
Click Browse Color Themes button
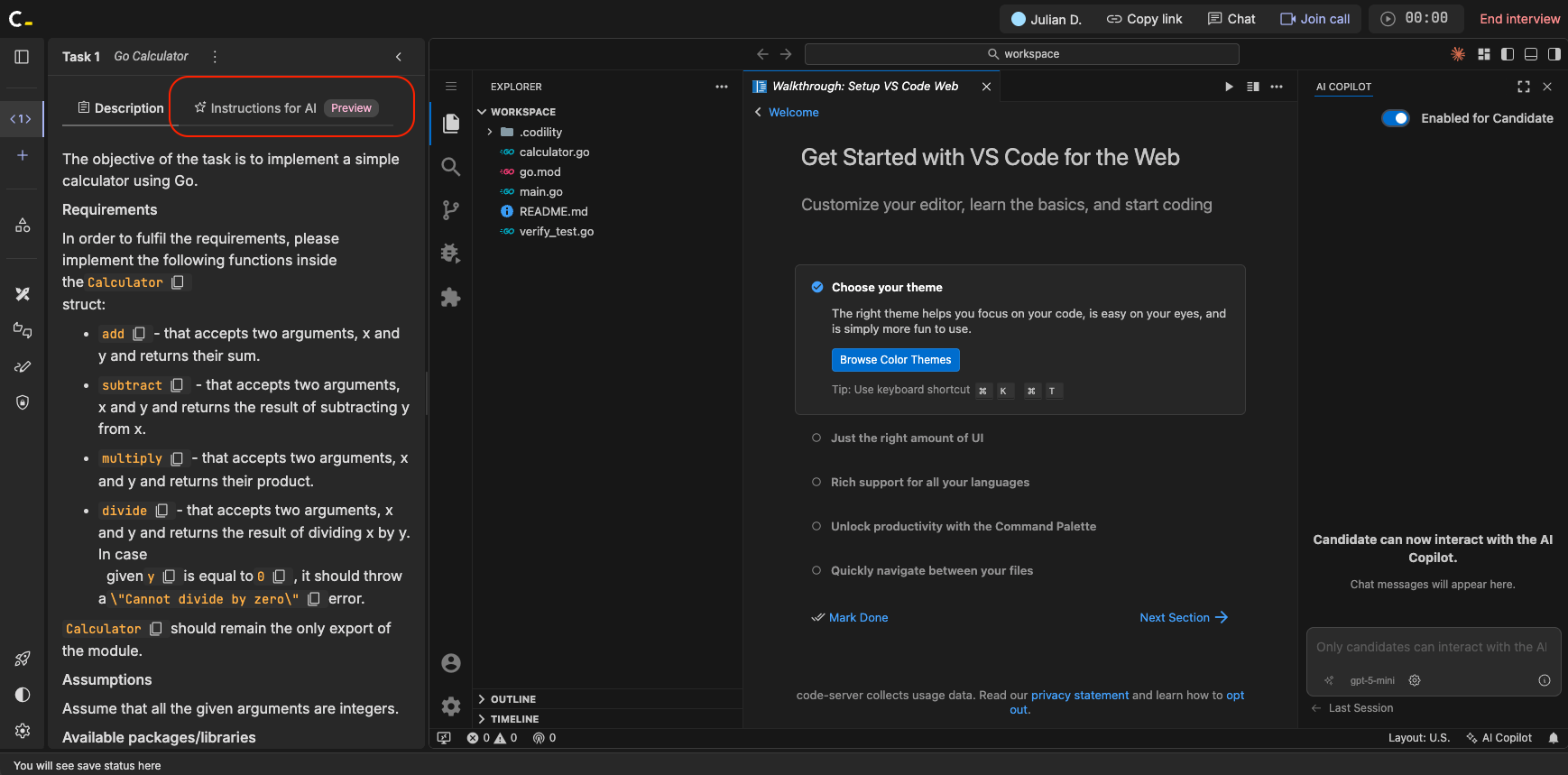896,360
